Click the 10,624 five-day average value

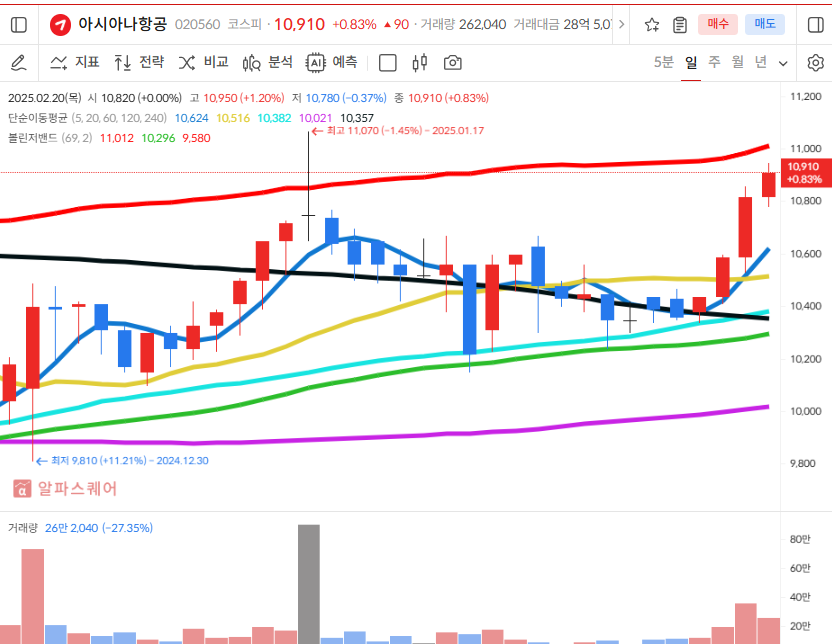(x=192, y=118)
